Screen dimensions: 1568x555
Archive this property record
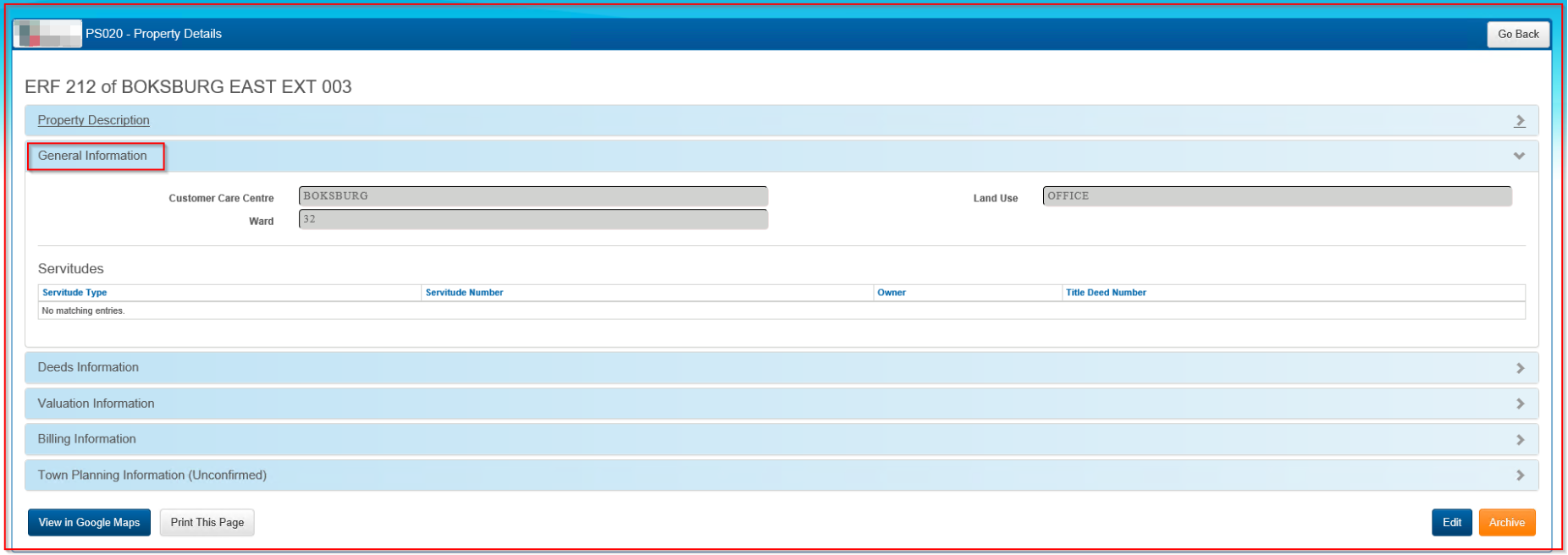(1506, 523)
